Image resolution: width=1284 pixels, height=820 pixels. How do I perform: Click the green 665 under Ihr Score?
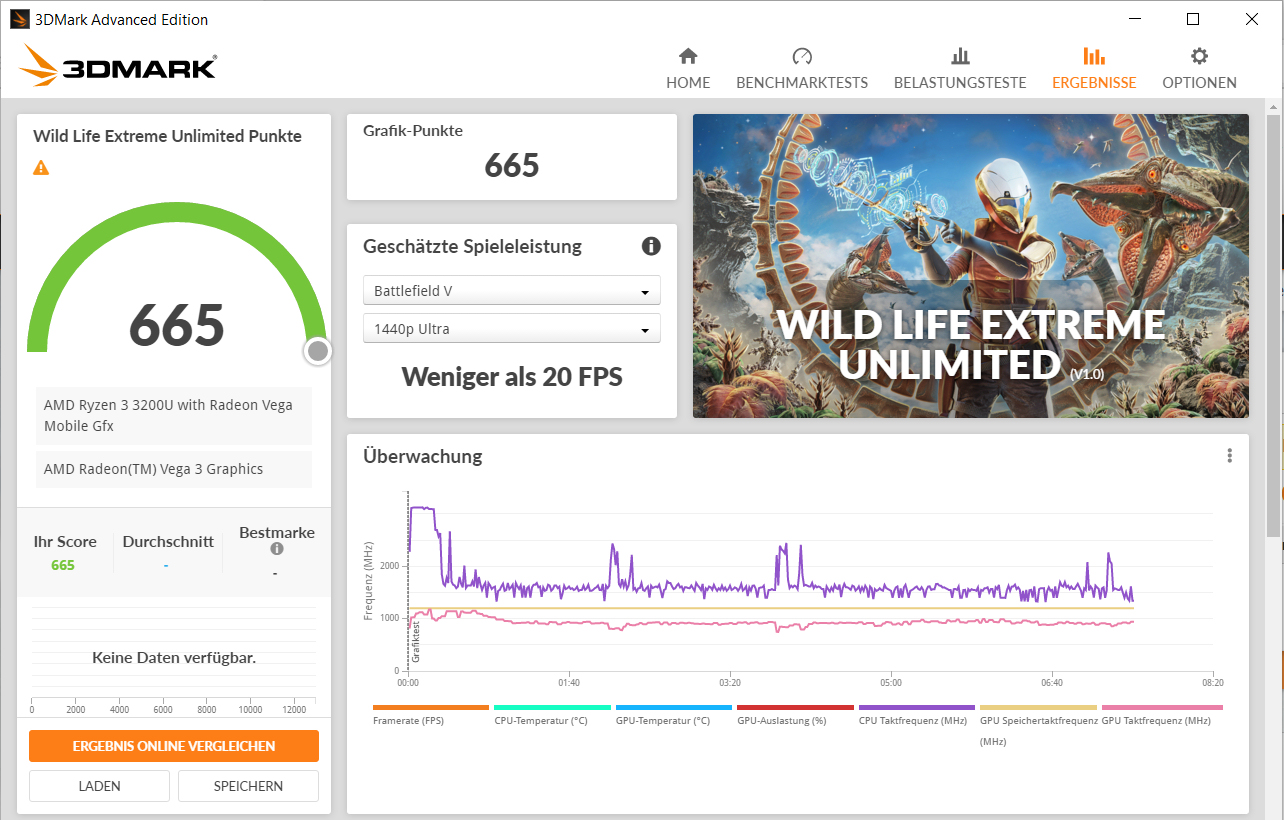(x=63, y=565)
